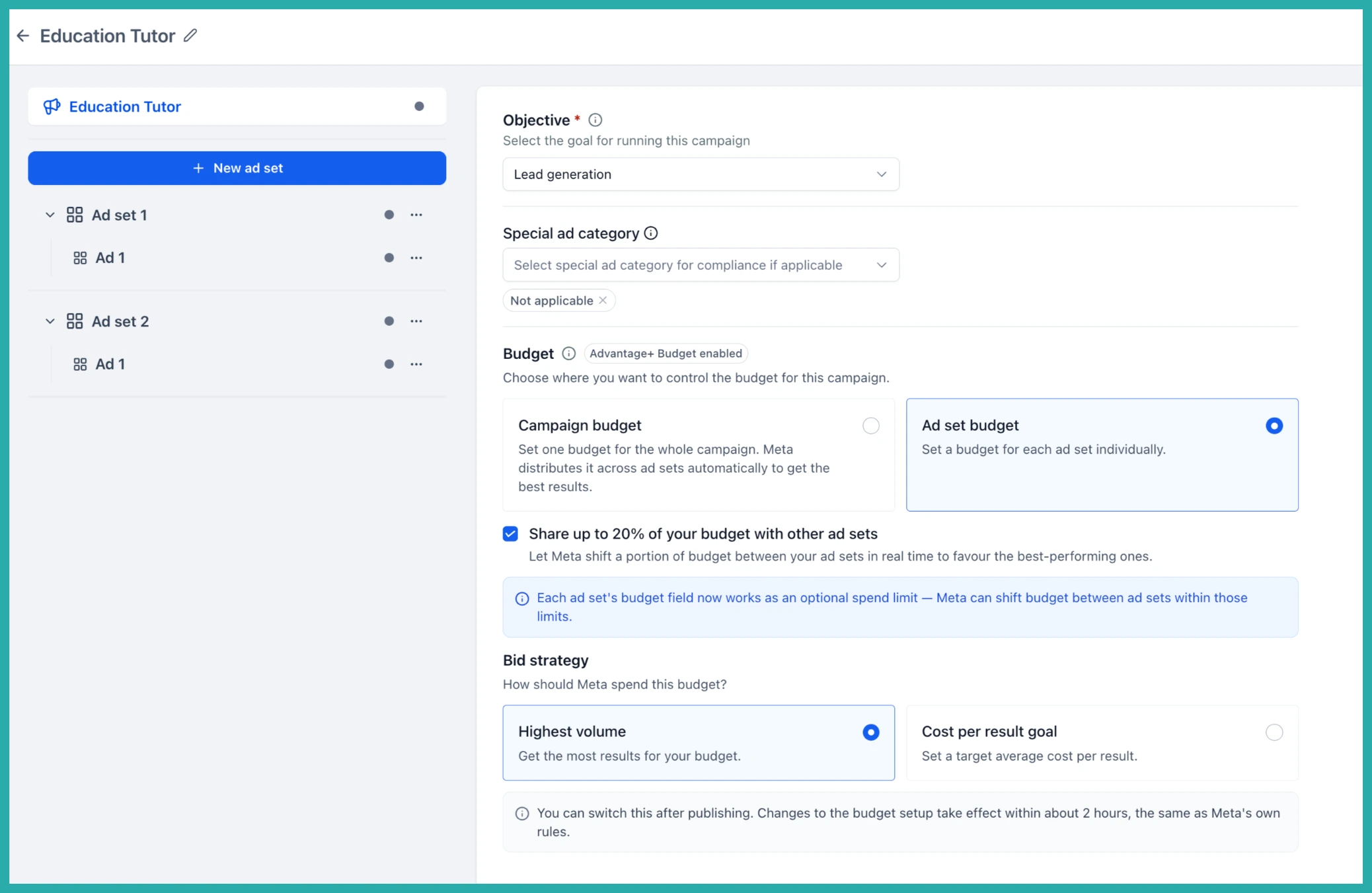This screenshot has height=893, width=1372.
Task: Open the three-dot menu for Ad 1 under Ad set 1
Action: pyautogui.click(x=416, y=258)
